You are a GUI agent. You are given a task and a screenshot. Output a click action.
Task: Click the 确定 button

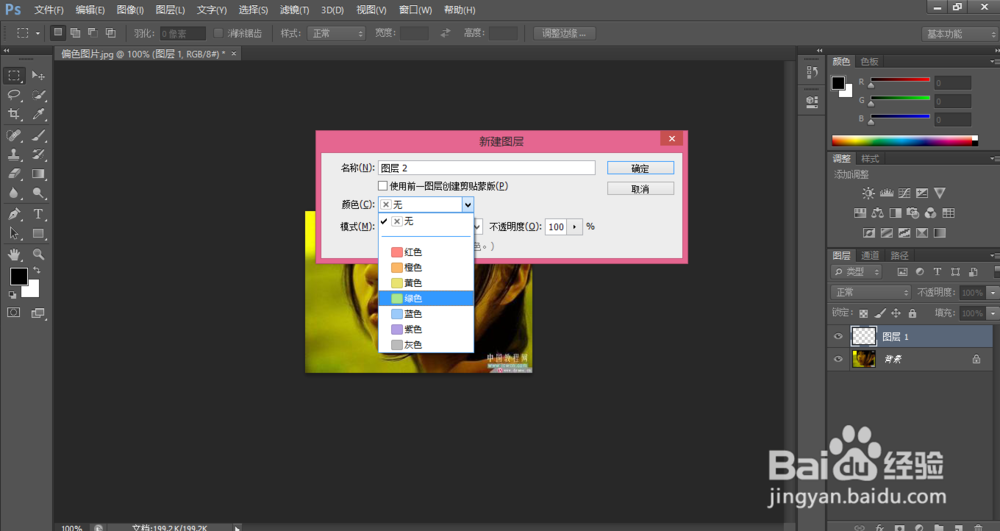pyautogui.click(x=640, y=168)
